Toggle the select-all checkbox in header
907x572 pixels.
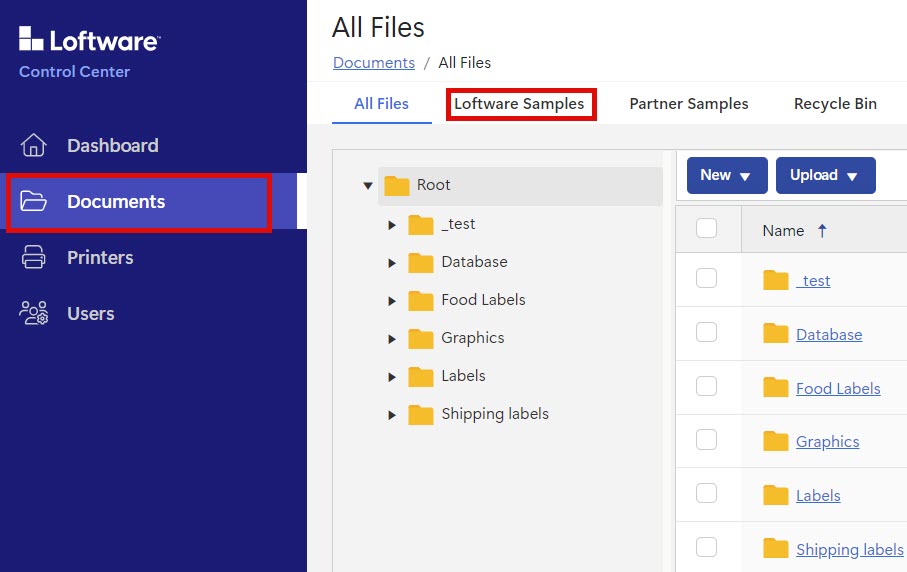tap(707, 229)
